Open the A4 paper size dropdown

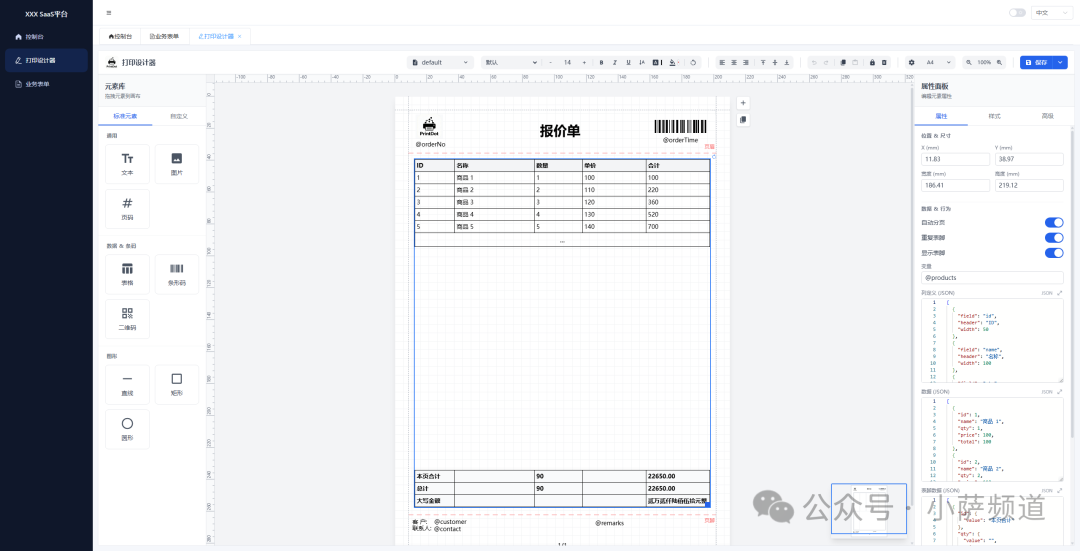938,63
